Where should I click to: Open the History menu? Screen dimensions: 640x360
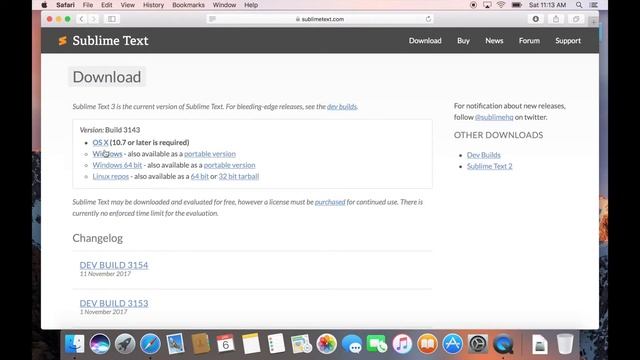pos(153,5)
